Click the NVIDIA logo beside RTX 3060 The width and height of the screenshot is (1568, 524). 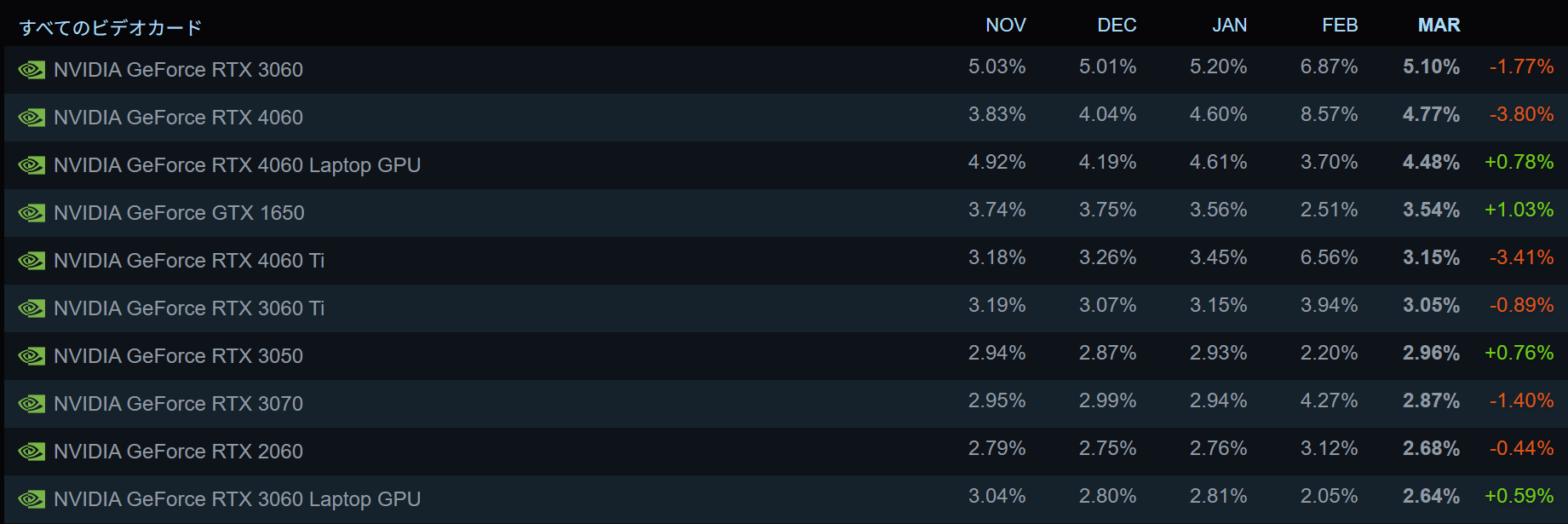coord(32,70)
